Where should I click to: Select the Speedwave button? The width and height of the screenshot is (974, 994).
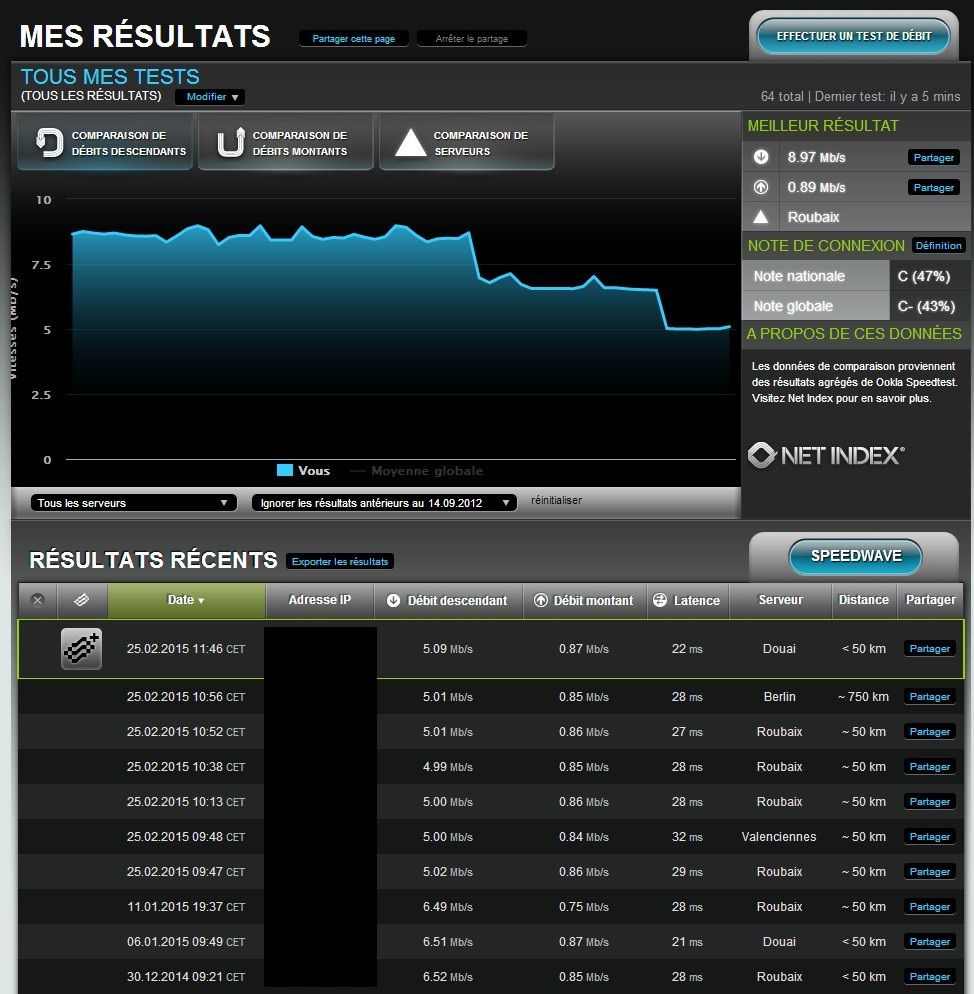855,556
